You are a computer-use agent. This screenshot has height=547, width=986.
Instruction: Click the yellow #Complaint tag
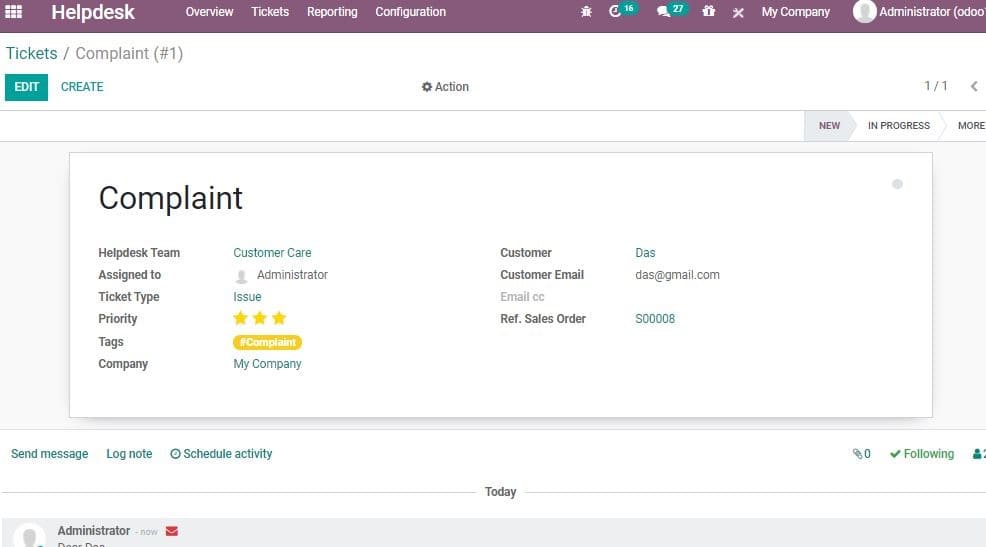pyautogui.click(x=267, y=342)
